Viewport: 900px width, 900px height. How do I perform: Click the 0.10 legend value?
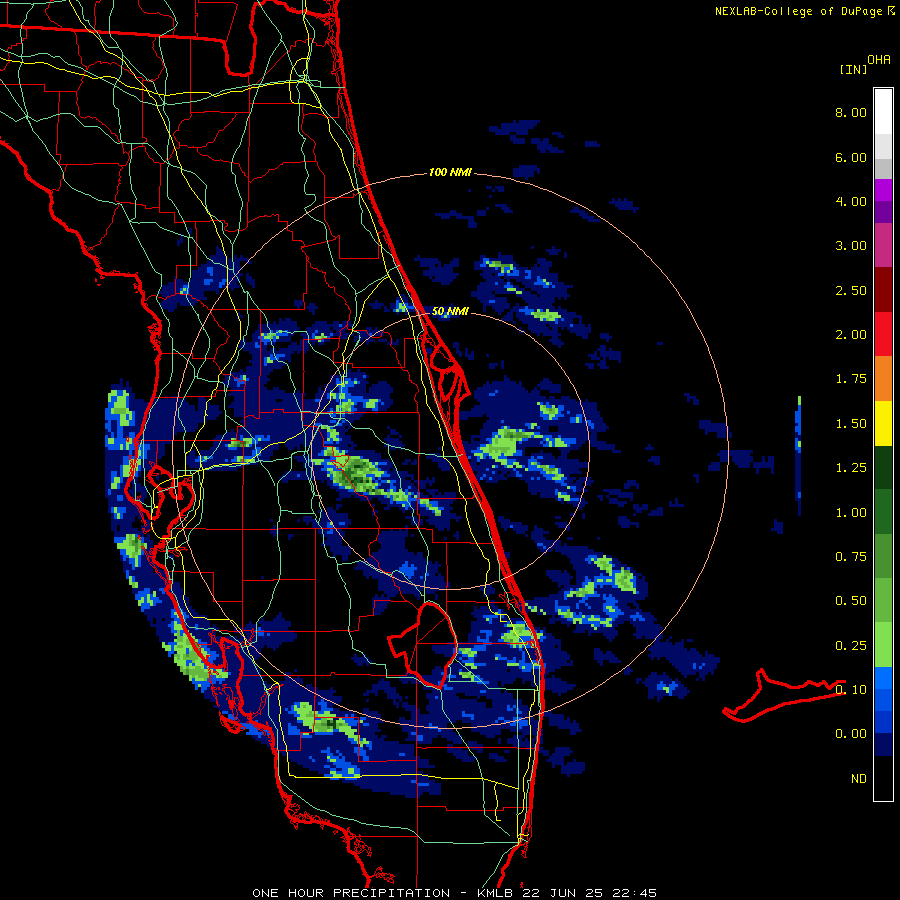(x=851, y=690)
